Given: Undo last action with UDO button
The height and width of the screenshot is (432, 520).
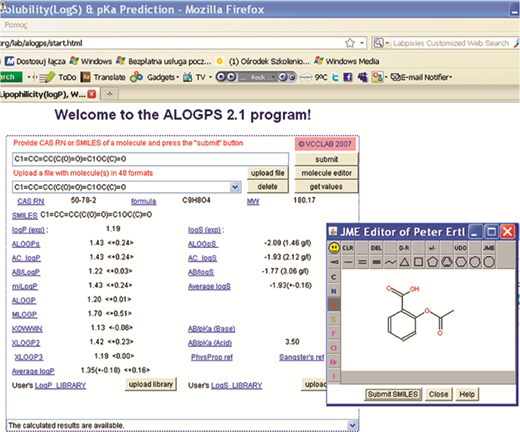Looking at the screenshot, I should tap(460, 248).
